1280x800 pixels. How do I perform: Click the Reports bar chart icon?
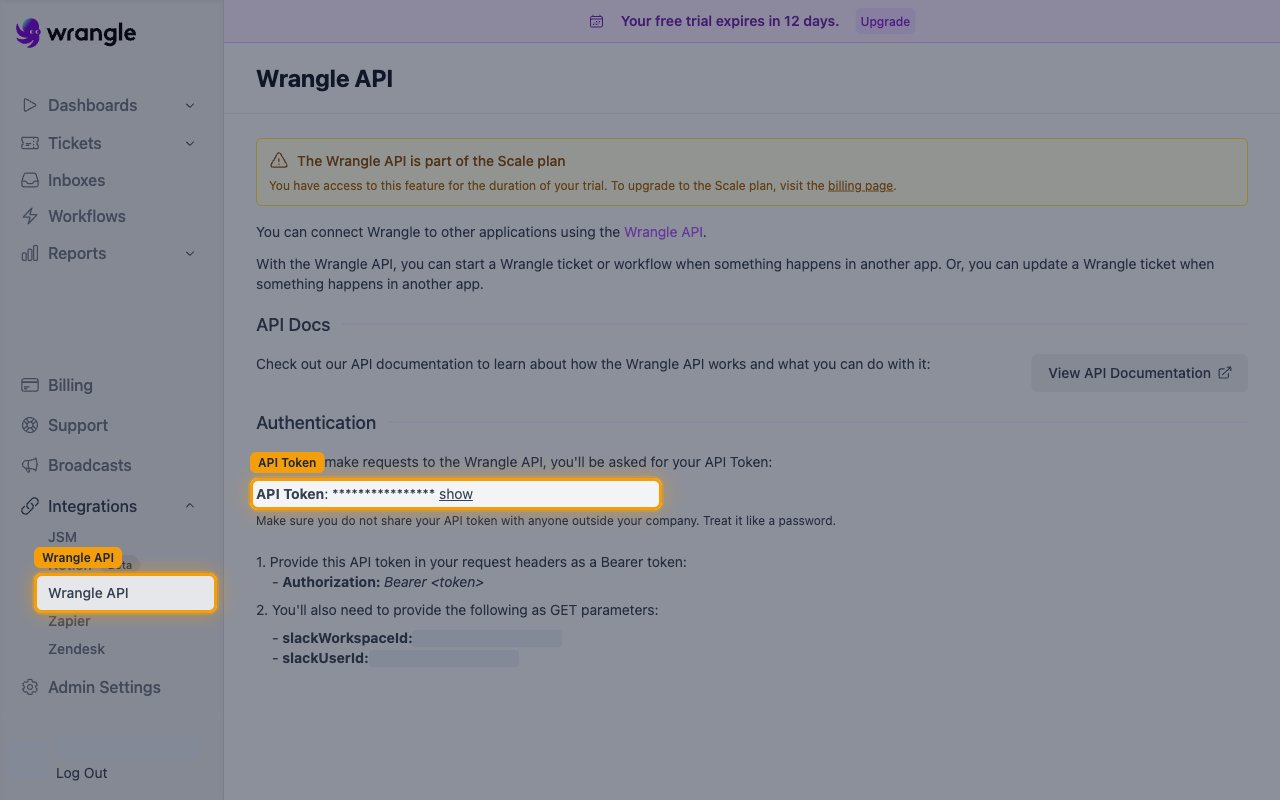(30, 253)
